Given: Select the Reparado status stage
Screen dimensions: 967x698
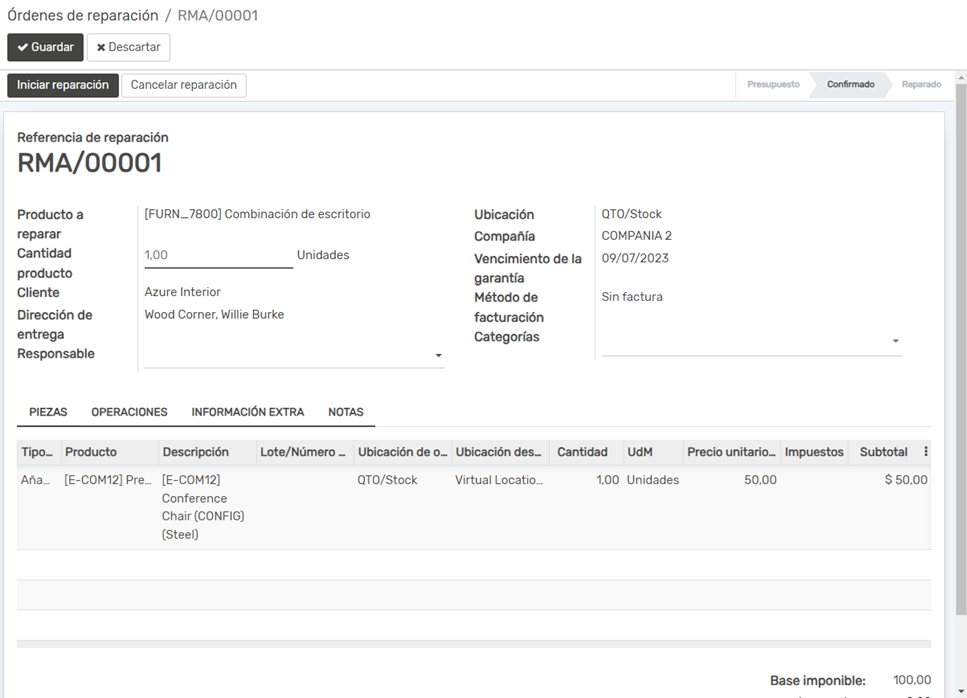Looking at the screenshot, I should 921,85.
